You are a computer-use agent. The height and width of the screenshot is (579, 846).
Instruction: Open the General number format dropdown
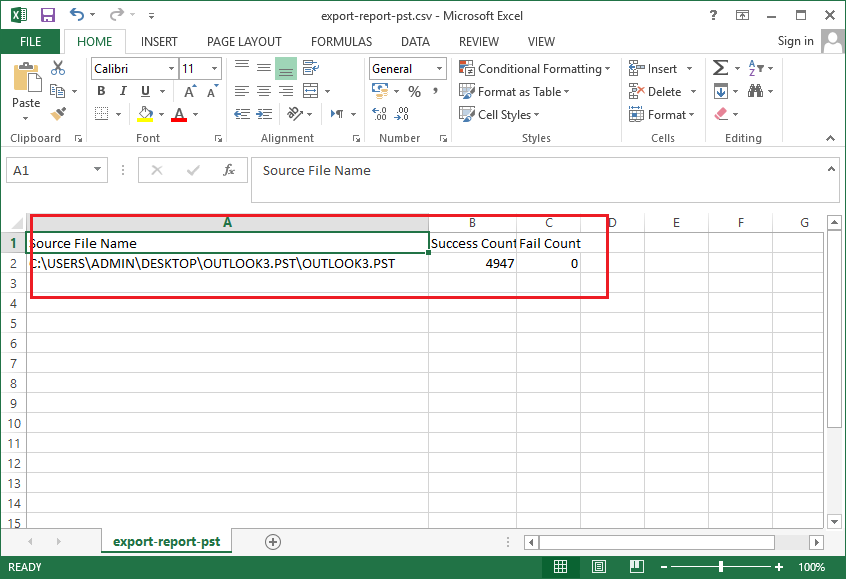tap(439, 69)
